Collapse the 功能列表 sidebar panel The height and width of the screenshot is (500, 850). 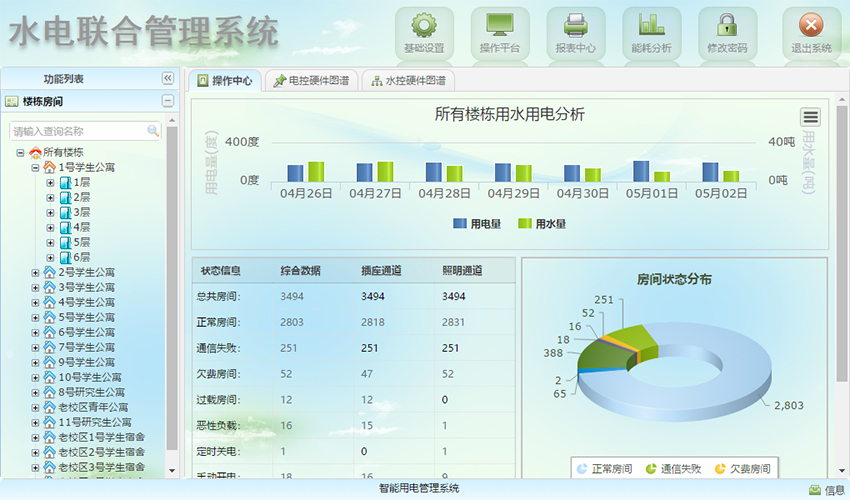click(167, 78)
